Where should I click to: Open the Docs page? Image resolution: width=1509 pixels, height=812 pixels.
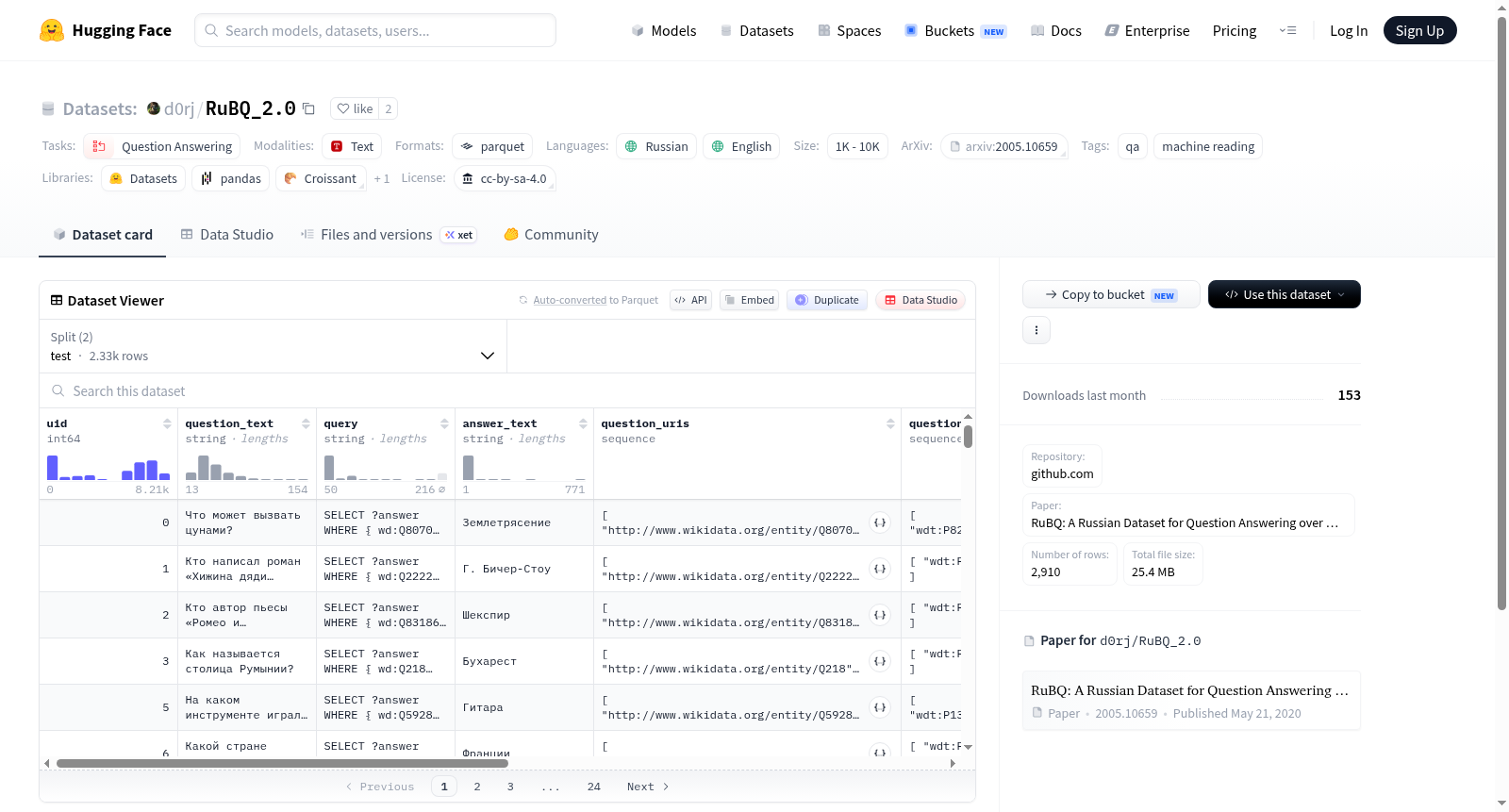(x=1056, y=30)
